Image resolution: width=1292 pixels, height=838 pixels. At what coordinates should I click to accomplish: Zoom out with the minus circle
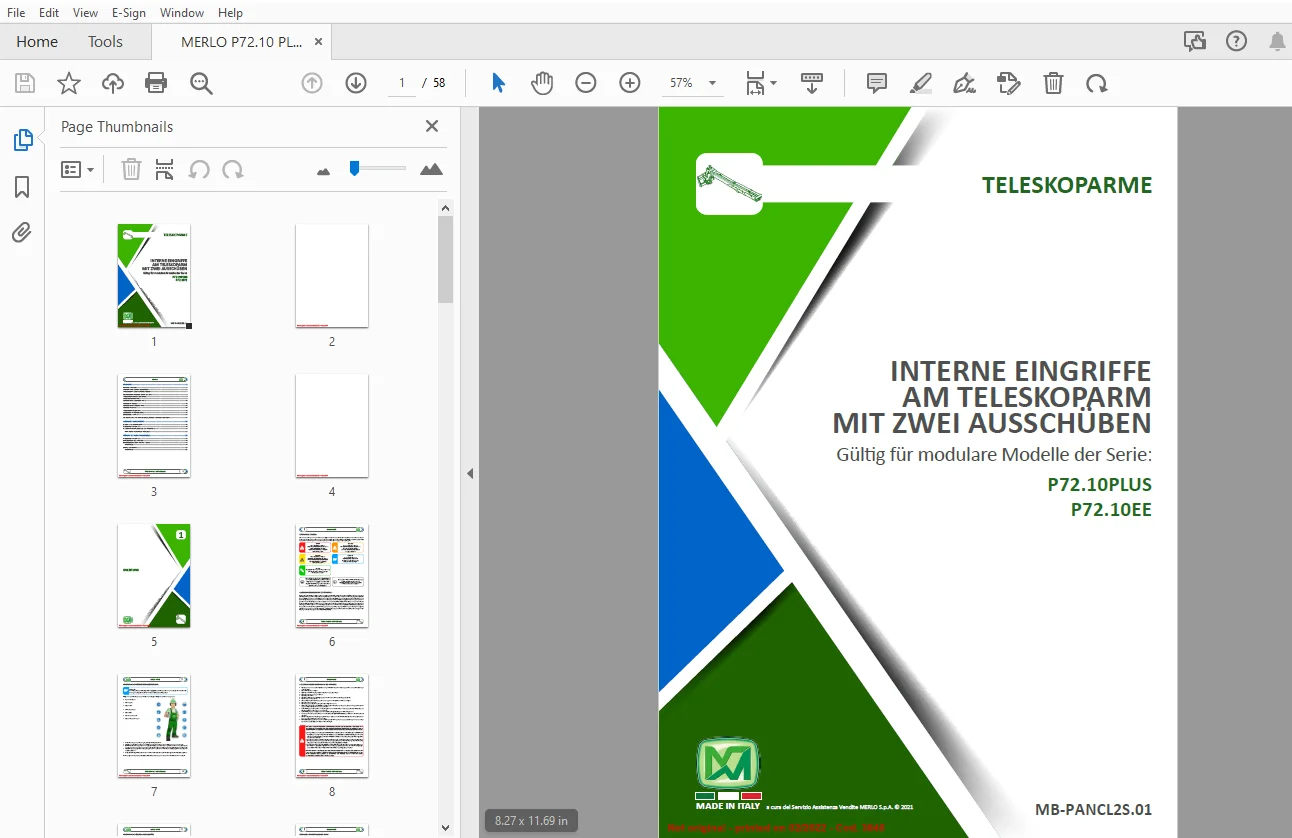pyautogui.click(x=586, y=83)
